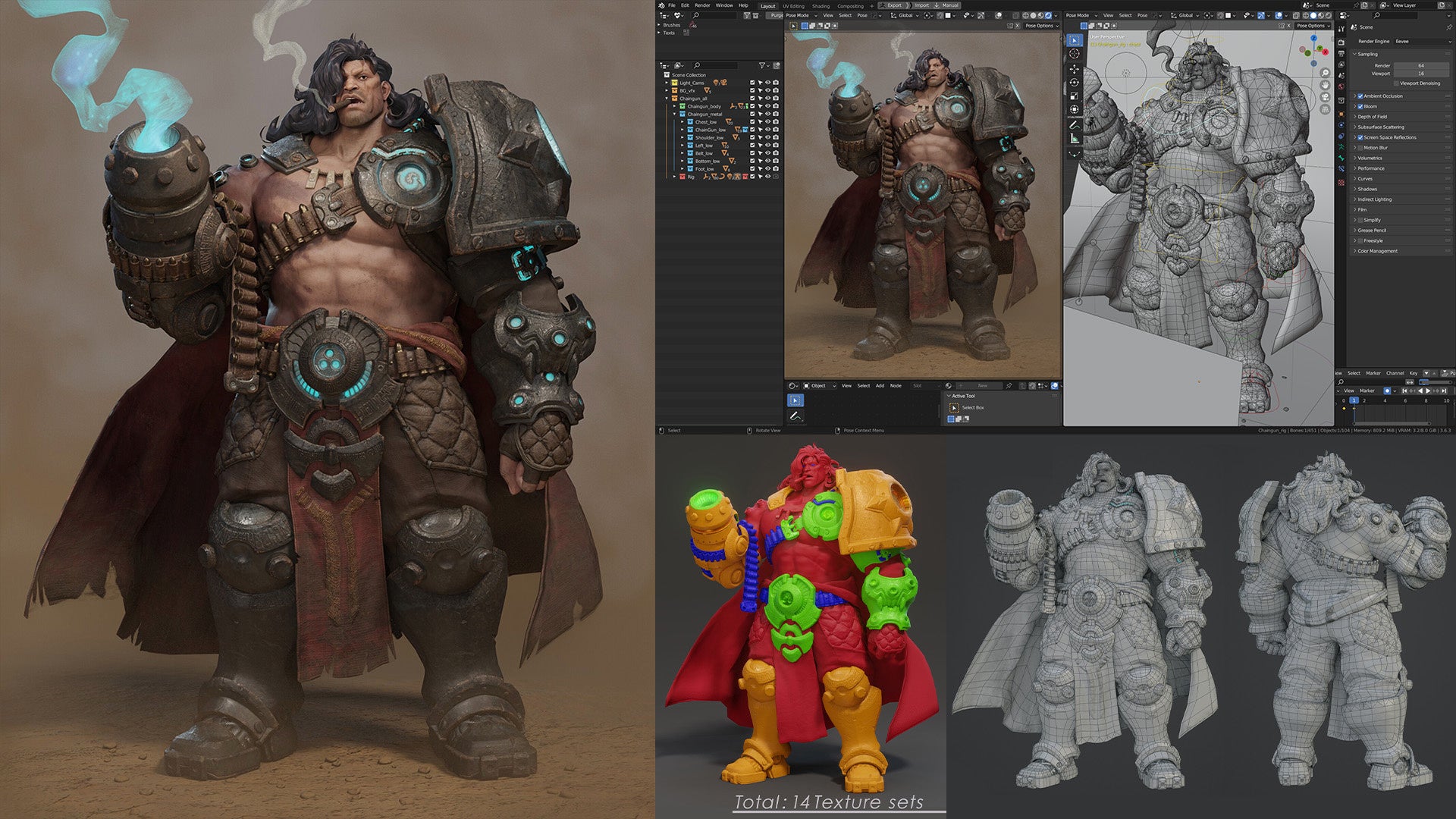Select the Rotate tool in viewport toolbar
The width and height of the screenshot is (1456, 819).
pos(1074,83)
